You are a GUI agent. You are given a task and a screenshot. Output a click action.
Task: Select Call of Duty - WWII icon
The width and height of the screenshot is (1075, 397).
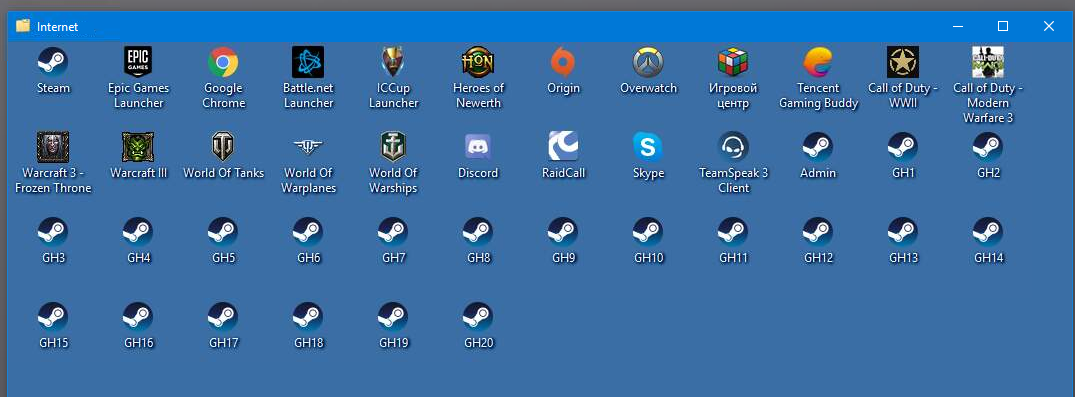pyautogui.click(x=903, y=62)
